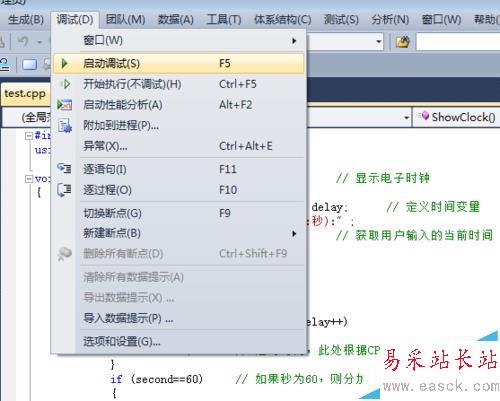Choose 切换断点(G) F9 entry
The image size is (500, 401).
click(179, 213)
